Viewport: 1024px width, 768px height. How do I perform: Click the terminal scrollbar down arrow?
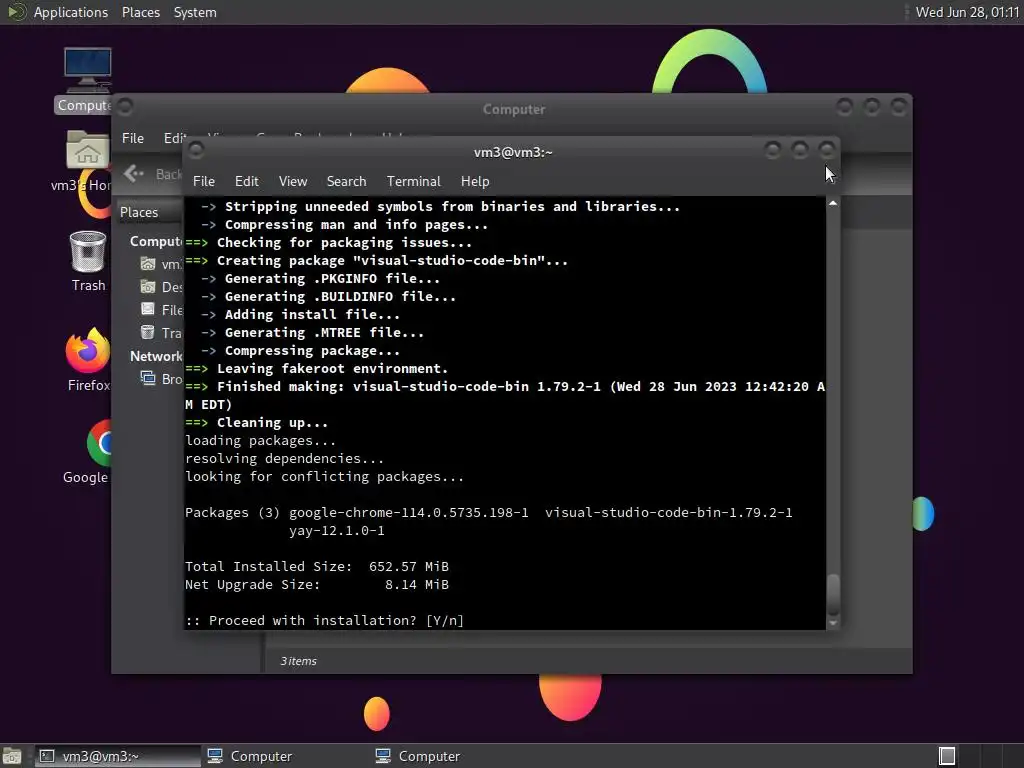click(833, 623)
